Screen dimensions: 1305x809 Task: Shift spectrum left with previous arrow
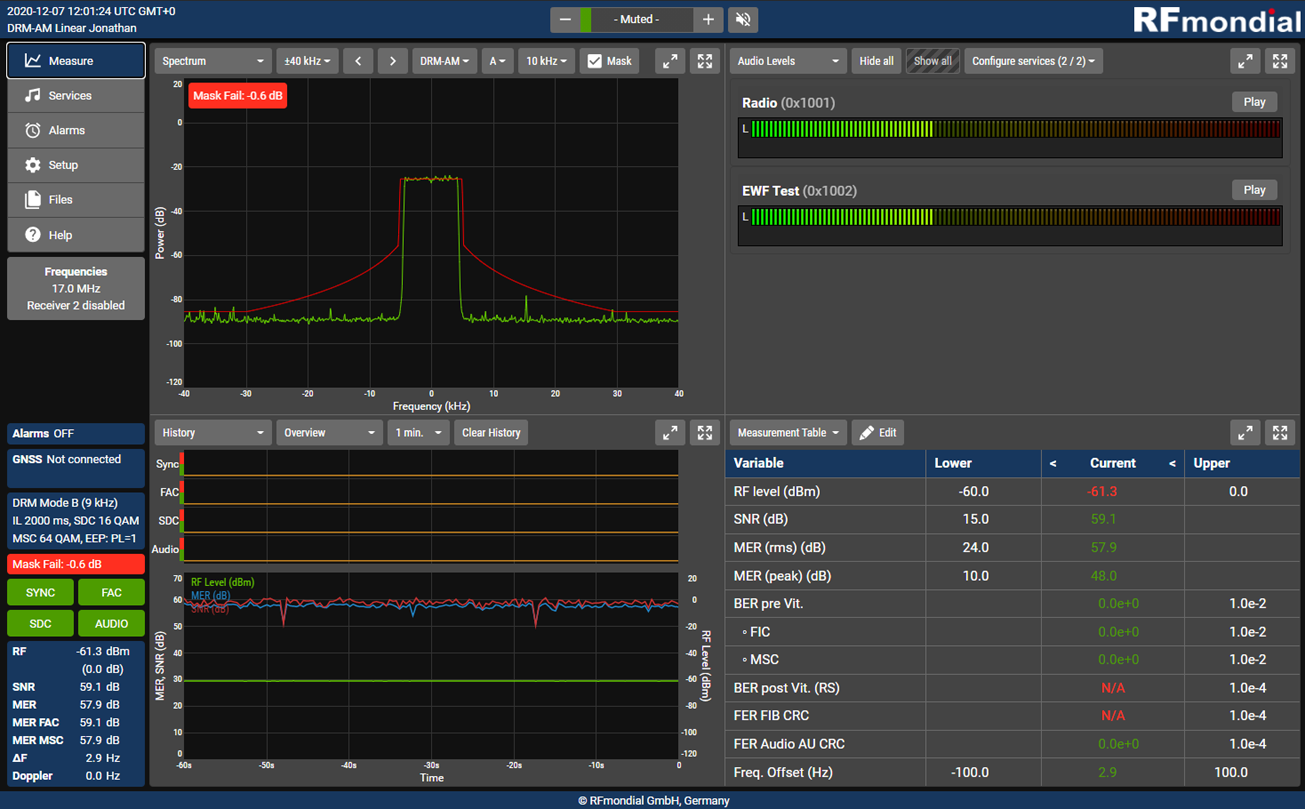point(358,61)
